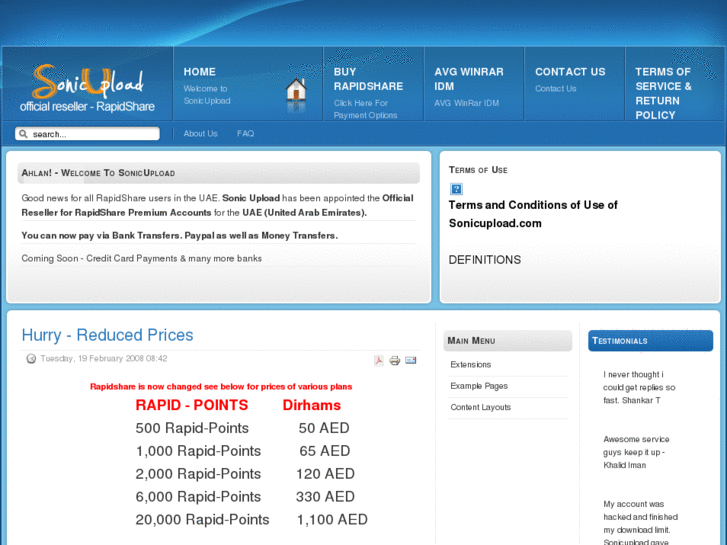Click the Khalid Iman testimonial
Image resolution: width=727 pixels, height=545 pixels.
[x=636, y=452]
